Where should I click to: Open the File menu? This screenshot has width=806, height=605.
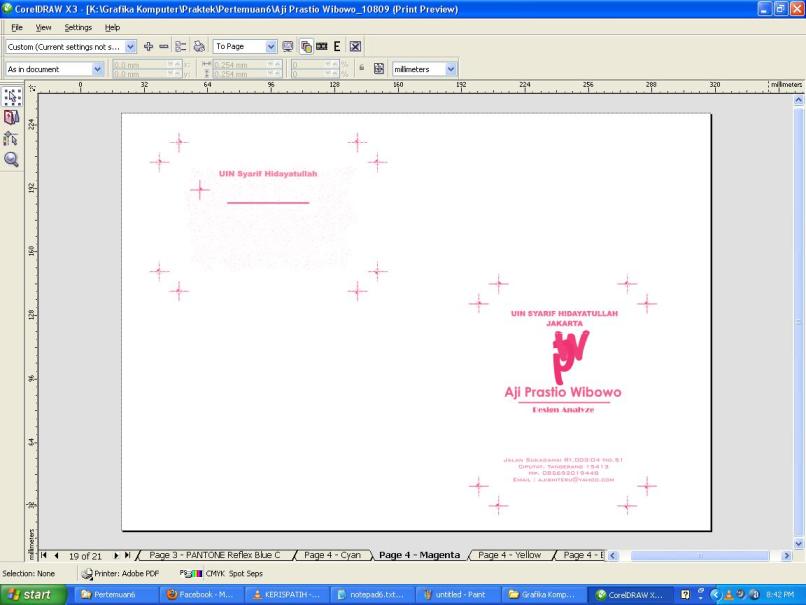pos(17,27)
